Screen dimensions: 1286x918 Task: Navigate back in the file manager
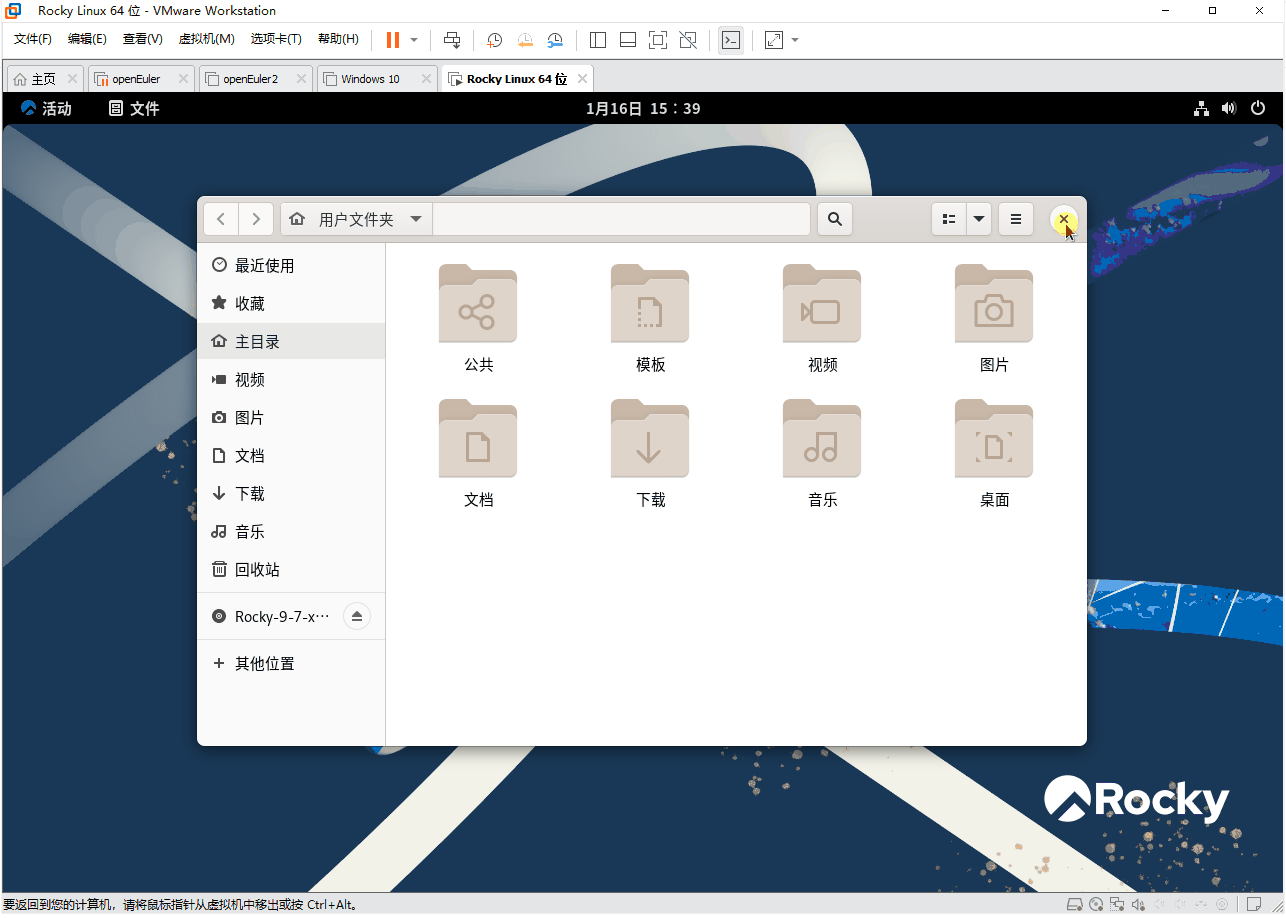click(220, 219)
